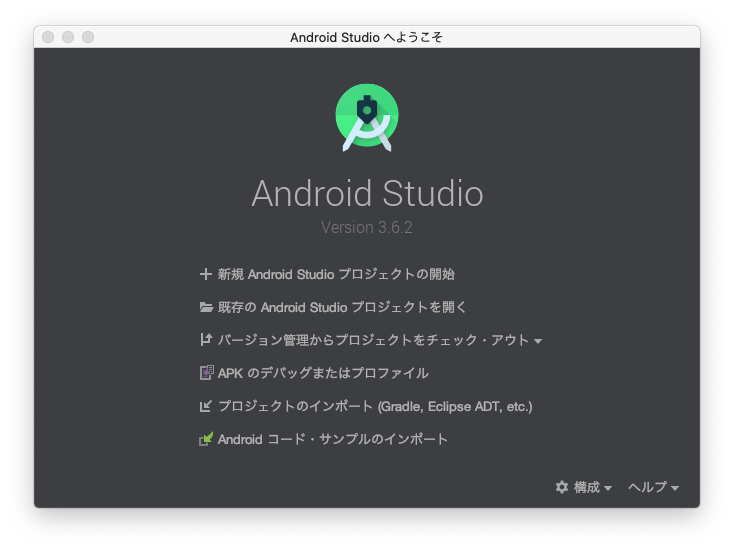The width and height of the screenshot is (734, 550).
Task: Click the import project arrow icon
Action: click(206, 406)
